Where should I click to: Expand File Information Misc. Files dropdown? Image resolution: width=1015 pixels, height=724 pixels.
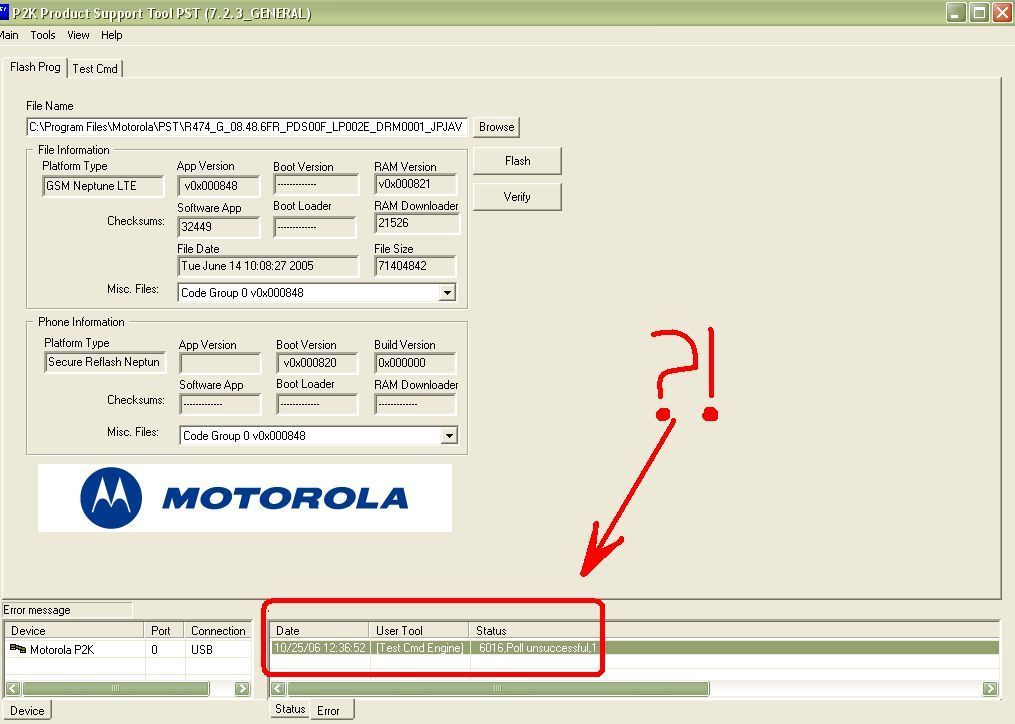click(447, 293)
